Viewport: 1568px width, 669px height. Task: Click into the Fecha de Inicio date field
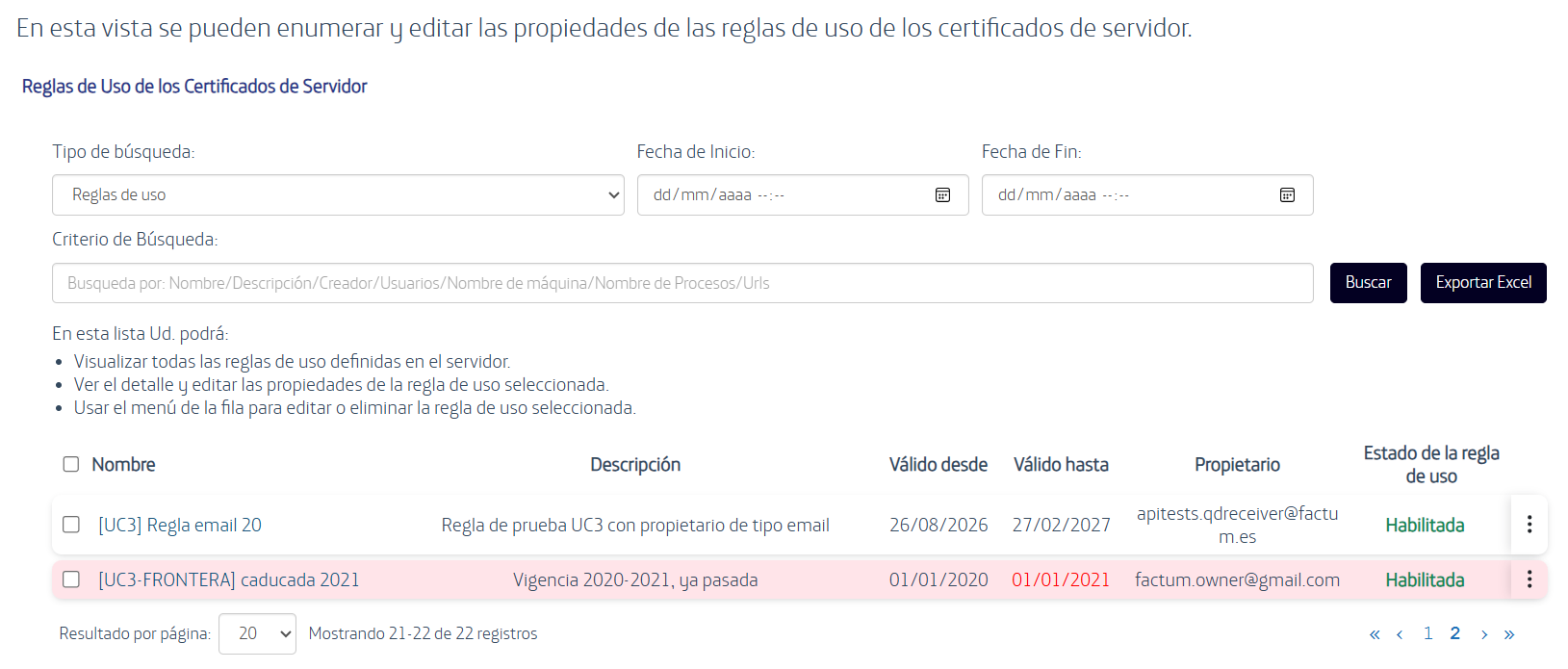tap(803, 195)
